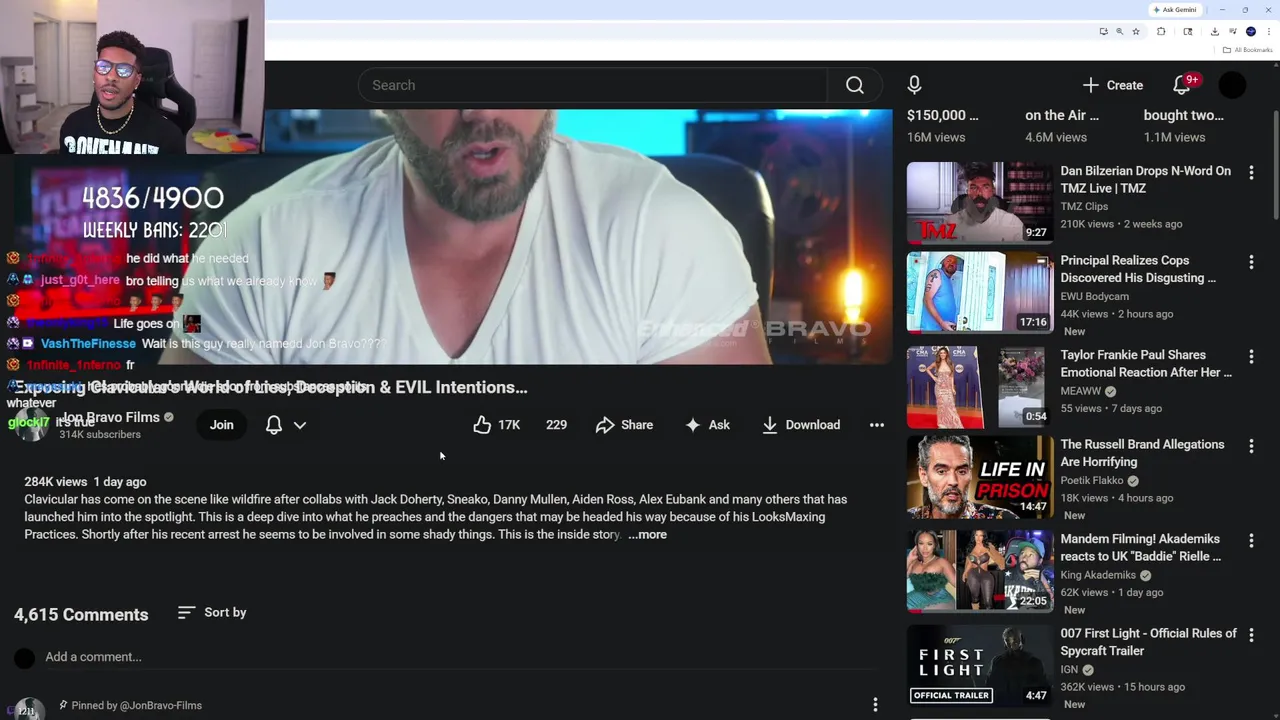Open 'The Russell Brand Allegations Are Horrifying' title
This screenshot has height=720, width=1280.
pos(1142,453)
